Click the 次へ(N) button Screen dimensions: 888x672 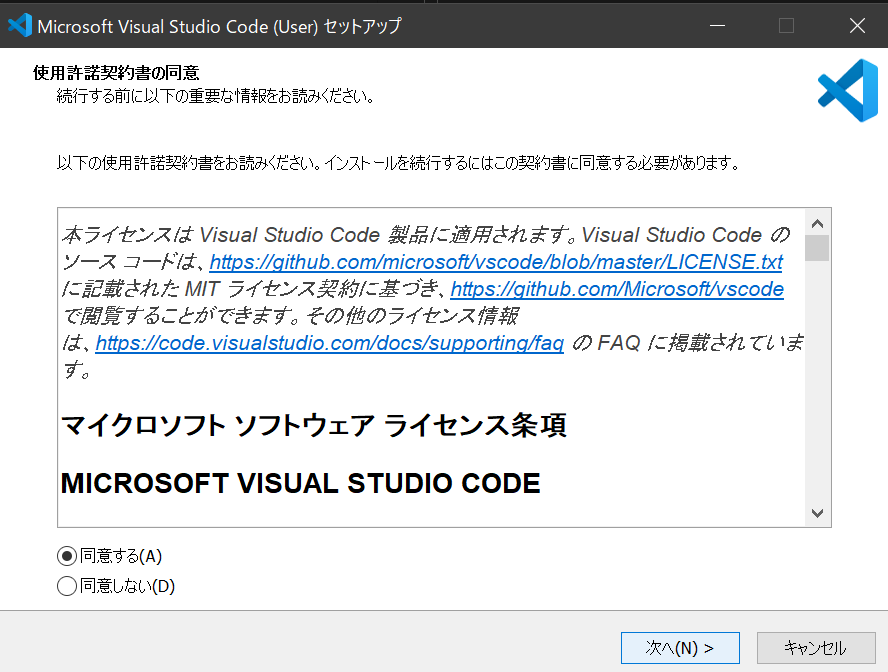click(680, 648)
